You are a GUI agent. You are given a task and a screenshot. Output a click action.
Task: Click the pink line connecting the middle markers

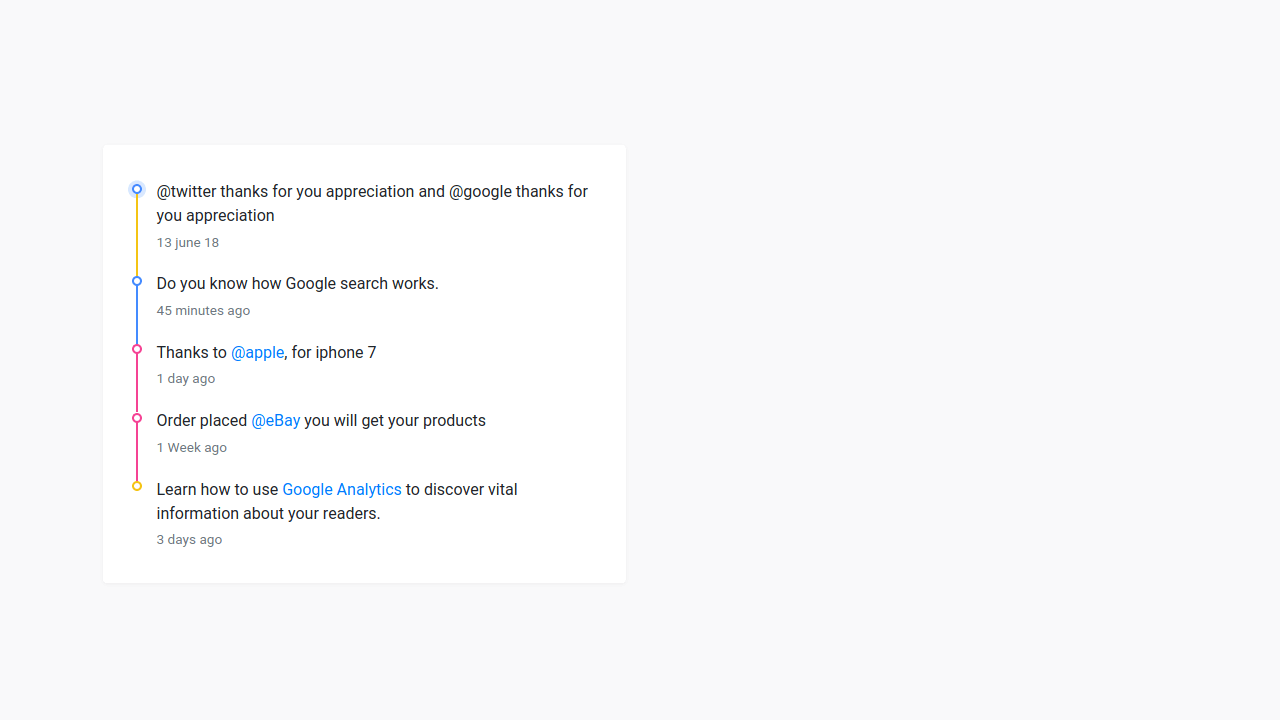(x=137, y=385)
